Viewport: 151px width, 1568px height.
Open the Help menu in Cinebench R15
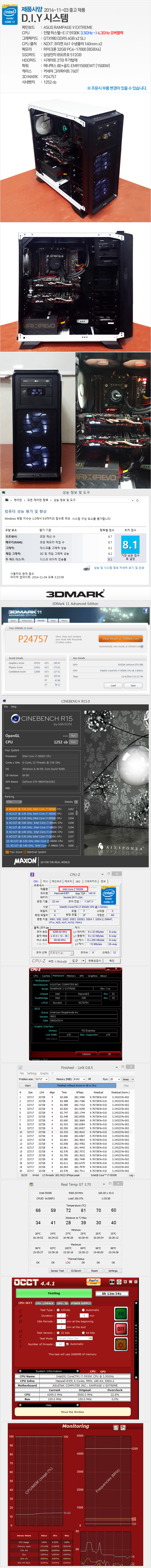click(13, 707)
